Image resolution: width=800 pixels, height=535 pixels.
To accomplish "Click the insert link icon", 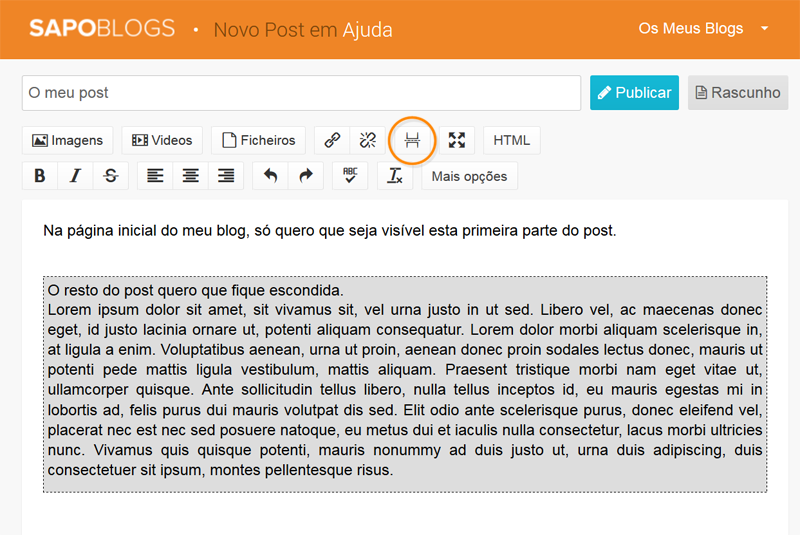I will click(333, 141).
